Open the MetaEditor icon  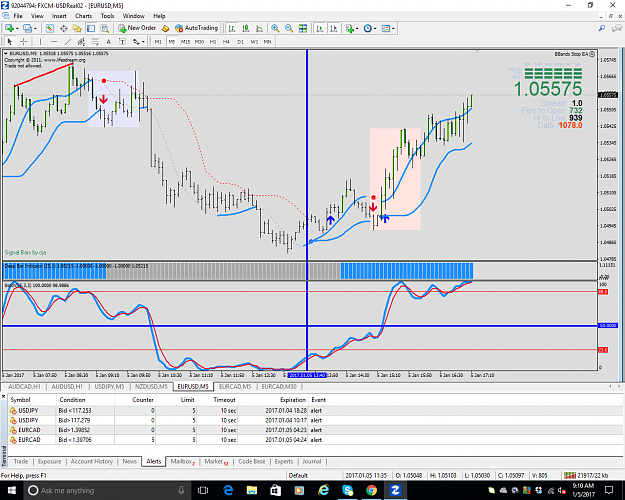point(165,28)
